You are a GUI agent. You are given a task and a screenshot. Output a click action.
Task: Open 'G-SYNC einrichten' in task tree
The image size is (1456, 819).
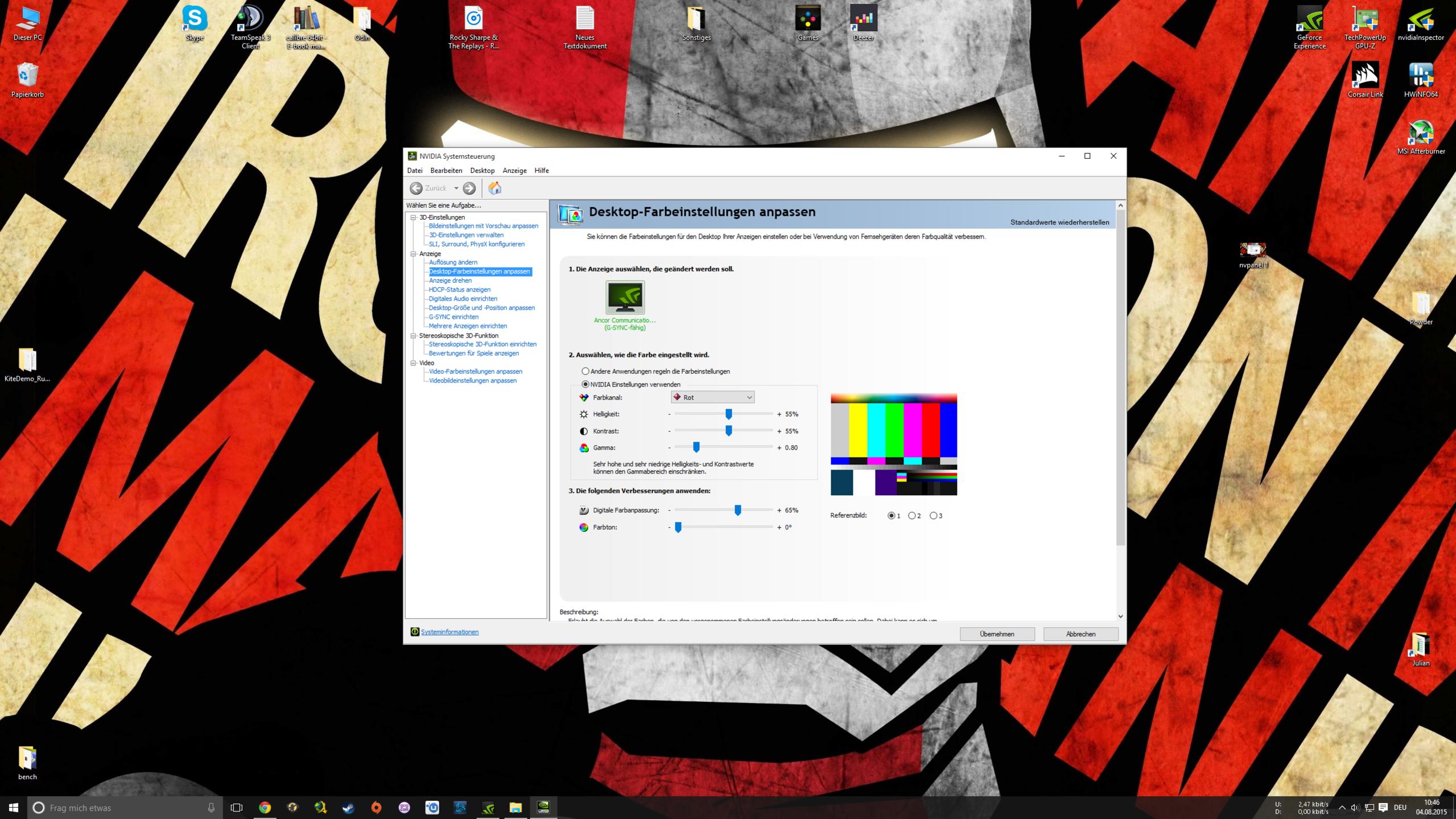pyautogui.click(x=453, y=317)
